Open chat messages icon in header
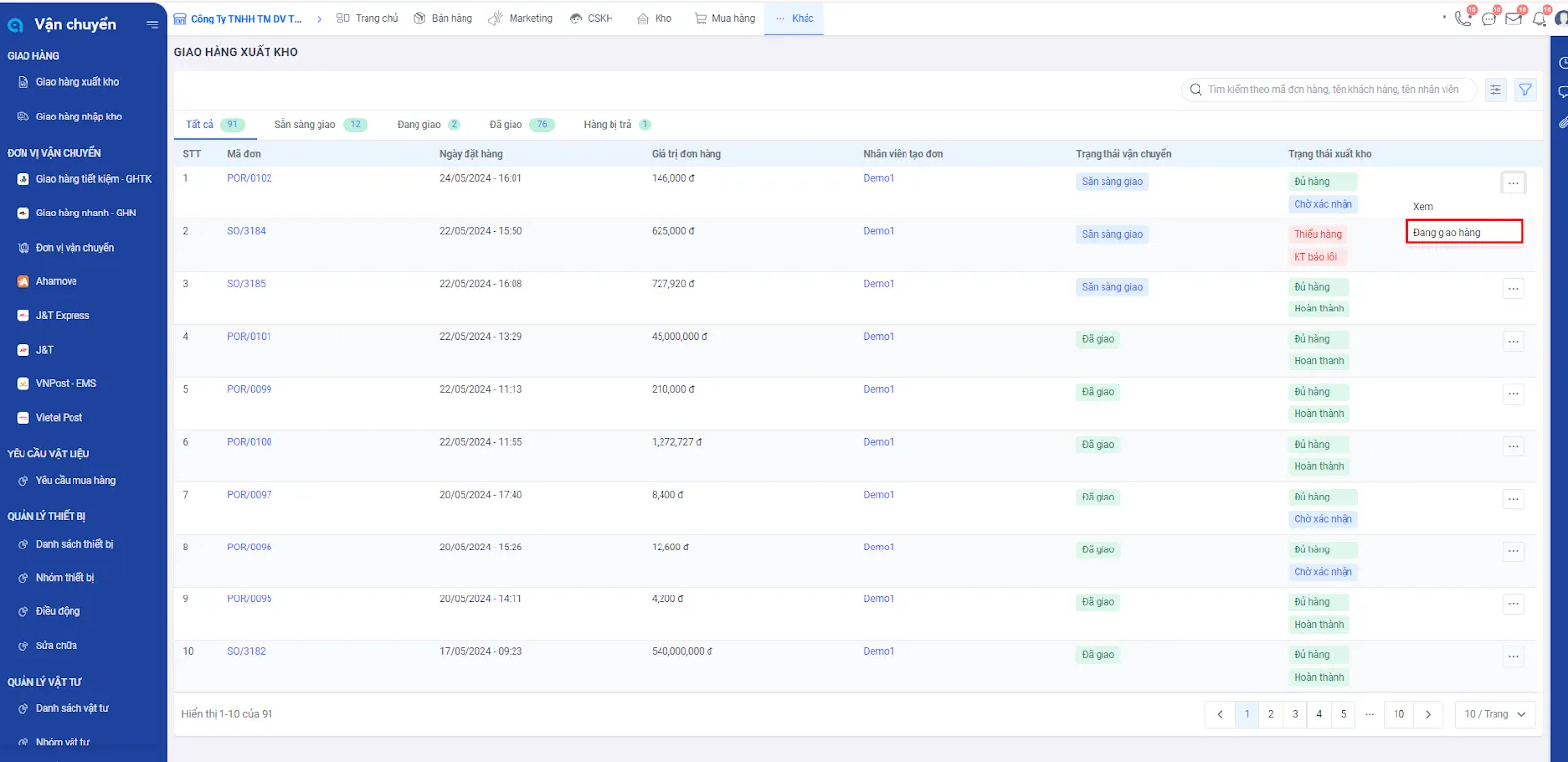The height and width of the screenshot is (762, 1568). coord(1489,18)
